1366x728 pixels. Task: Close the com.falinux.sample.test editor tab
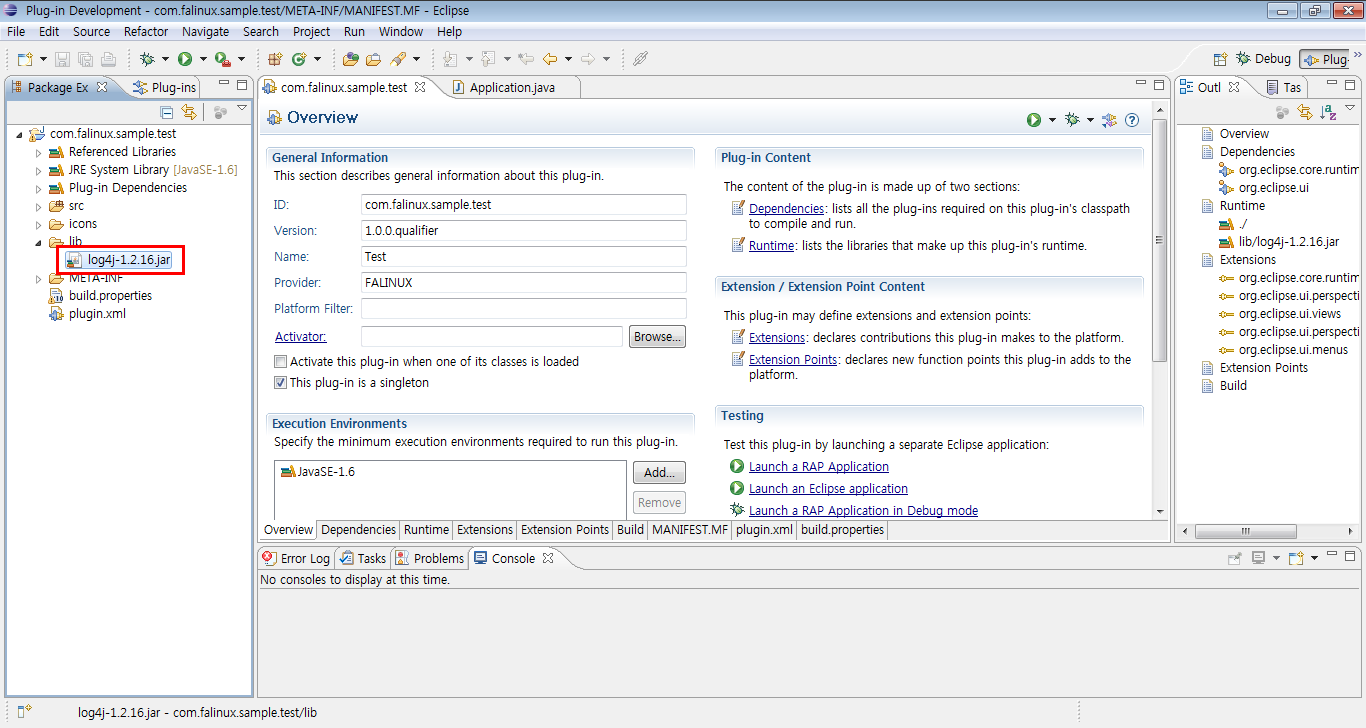coord(420,87)
